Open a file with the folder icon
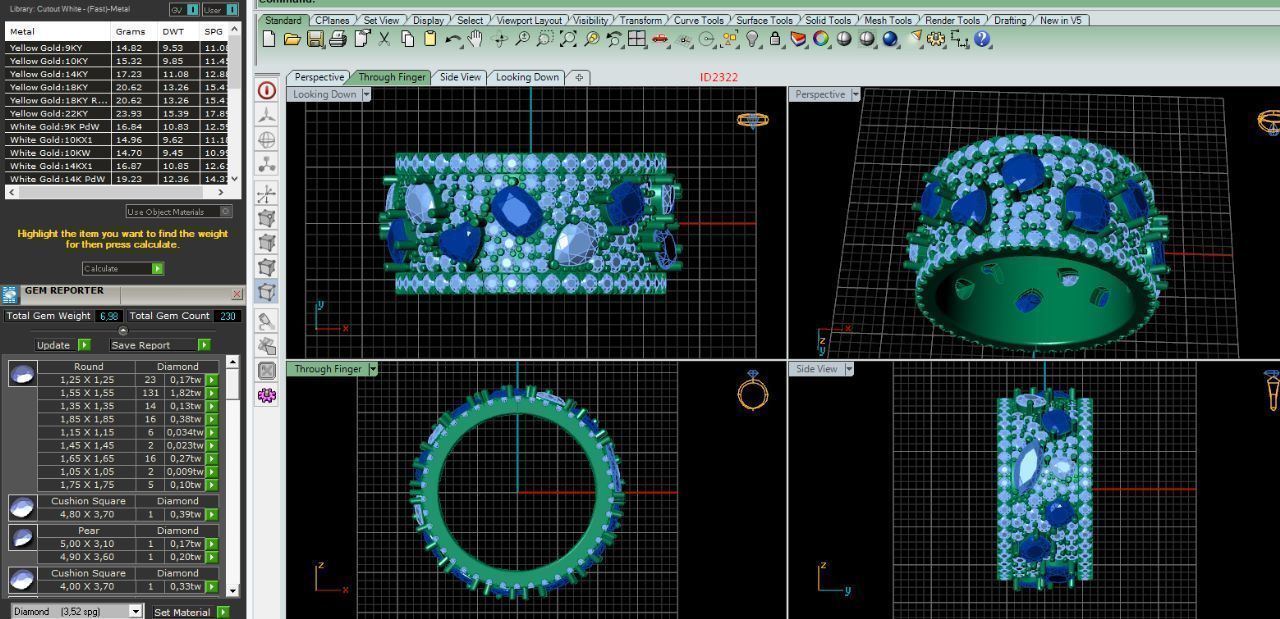Viewport: 1280px width, 619px height. (292, 39)
